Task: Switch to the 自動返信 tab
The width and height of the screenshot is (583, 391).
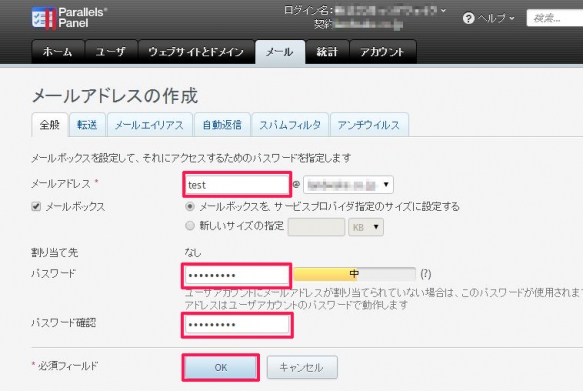Action: 222,125
